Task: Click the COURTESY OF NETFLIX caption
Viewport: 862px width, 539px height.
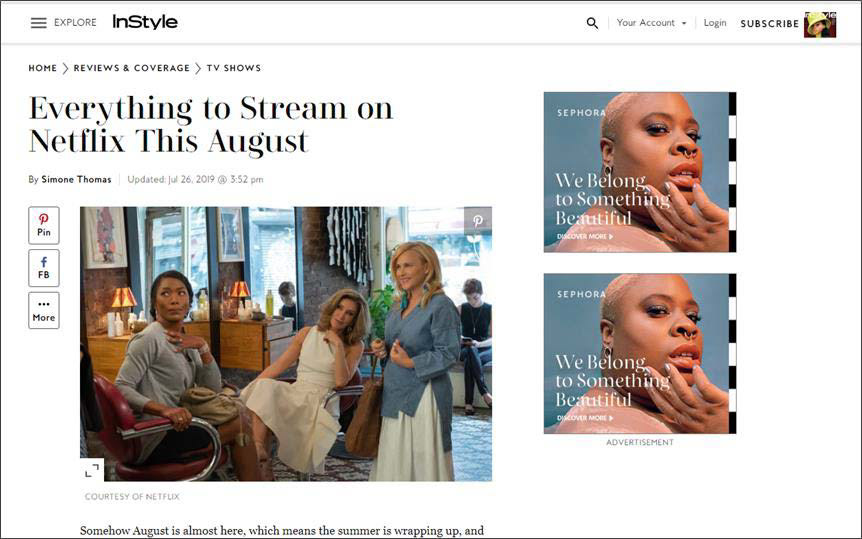Action: 132,497
